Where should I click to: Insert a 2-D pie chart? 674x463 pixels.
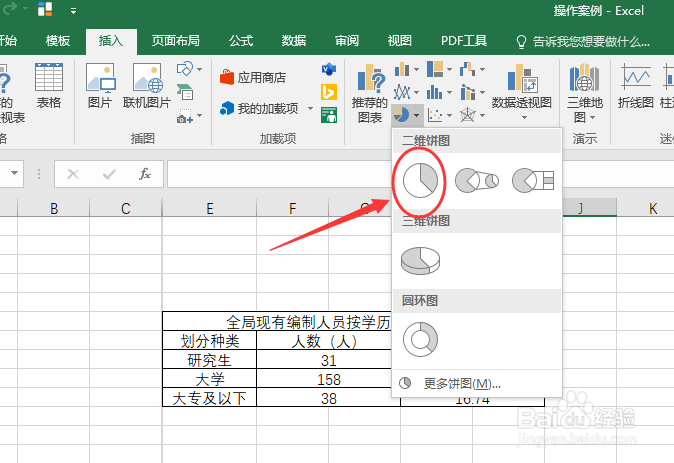420,181
